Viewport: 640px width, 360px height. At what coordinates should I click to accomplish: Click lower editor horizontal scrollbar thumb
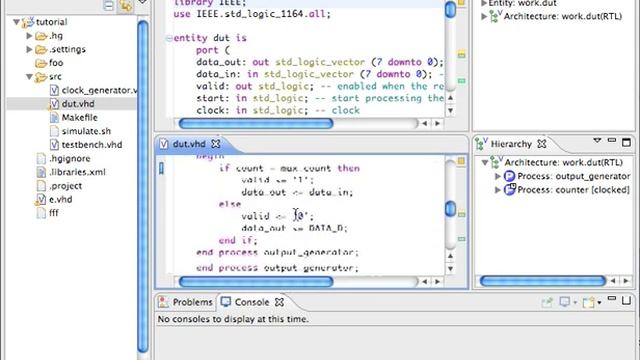tap(256, 281)
